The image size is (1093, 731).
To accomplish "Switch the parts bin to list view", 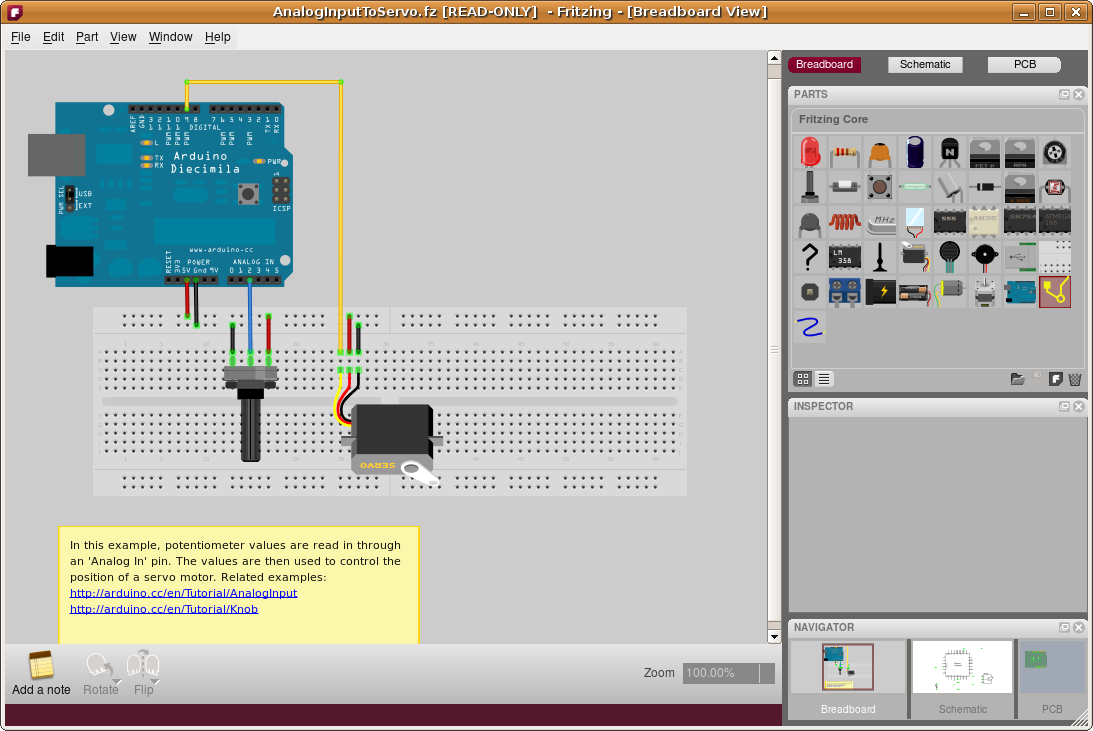I will coord(823,379).
